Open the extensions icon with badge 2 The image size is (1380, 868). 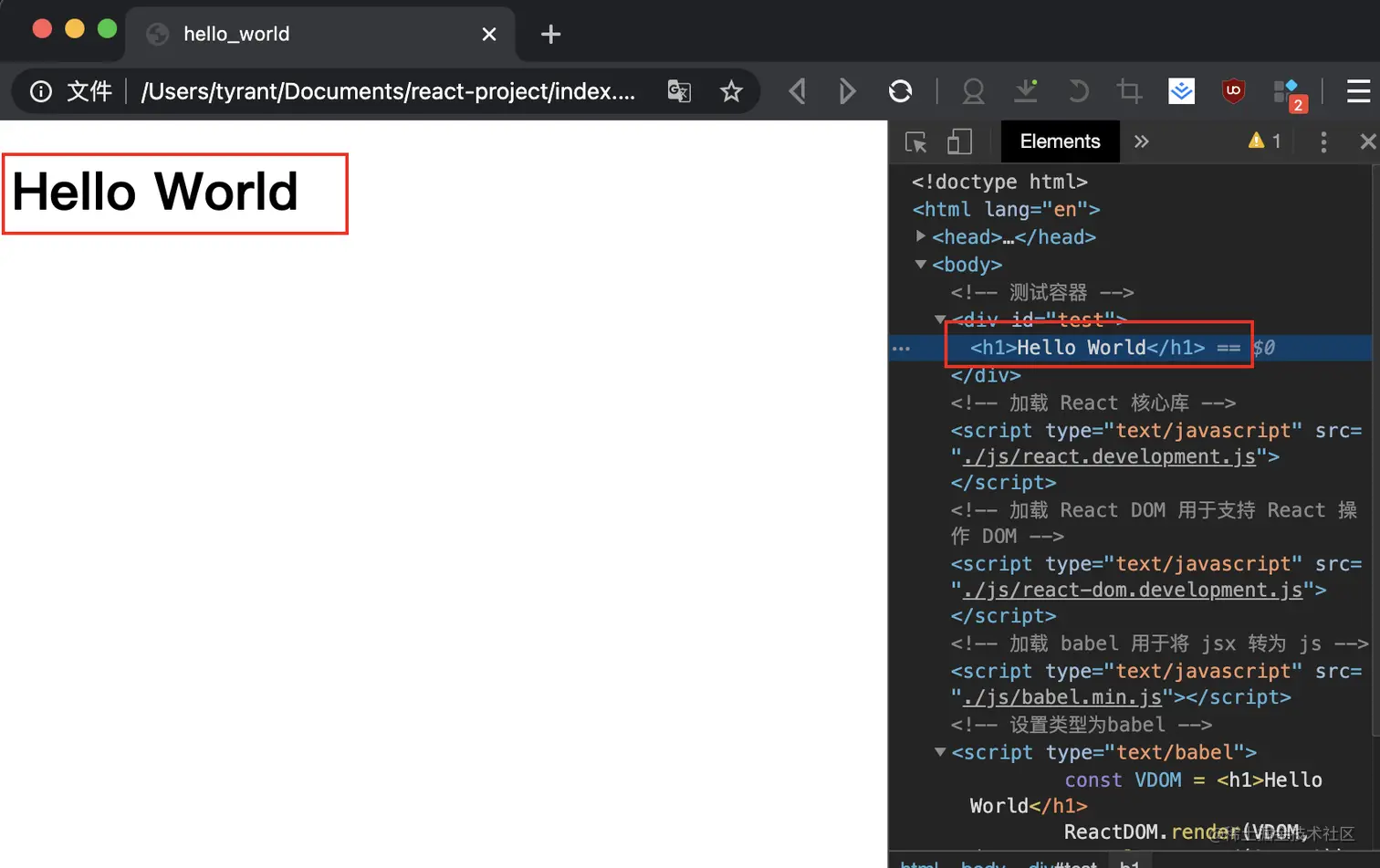click(1289, 93)
